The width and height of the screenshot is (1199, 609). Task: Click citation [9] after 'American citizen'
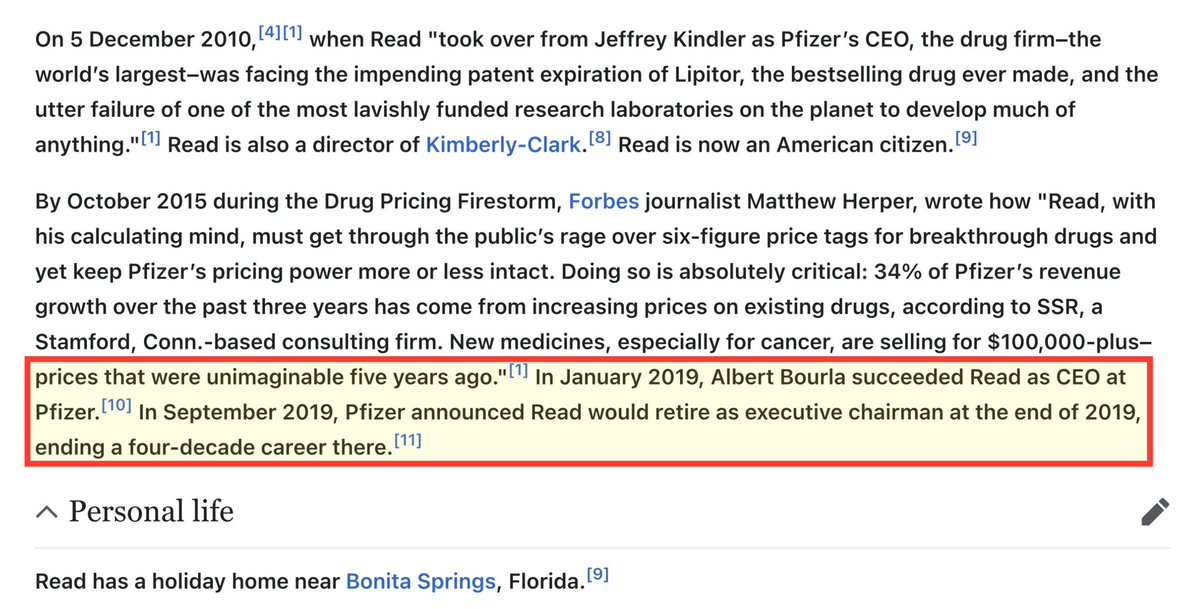point(964,138)
